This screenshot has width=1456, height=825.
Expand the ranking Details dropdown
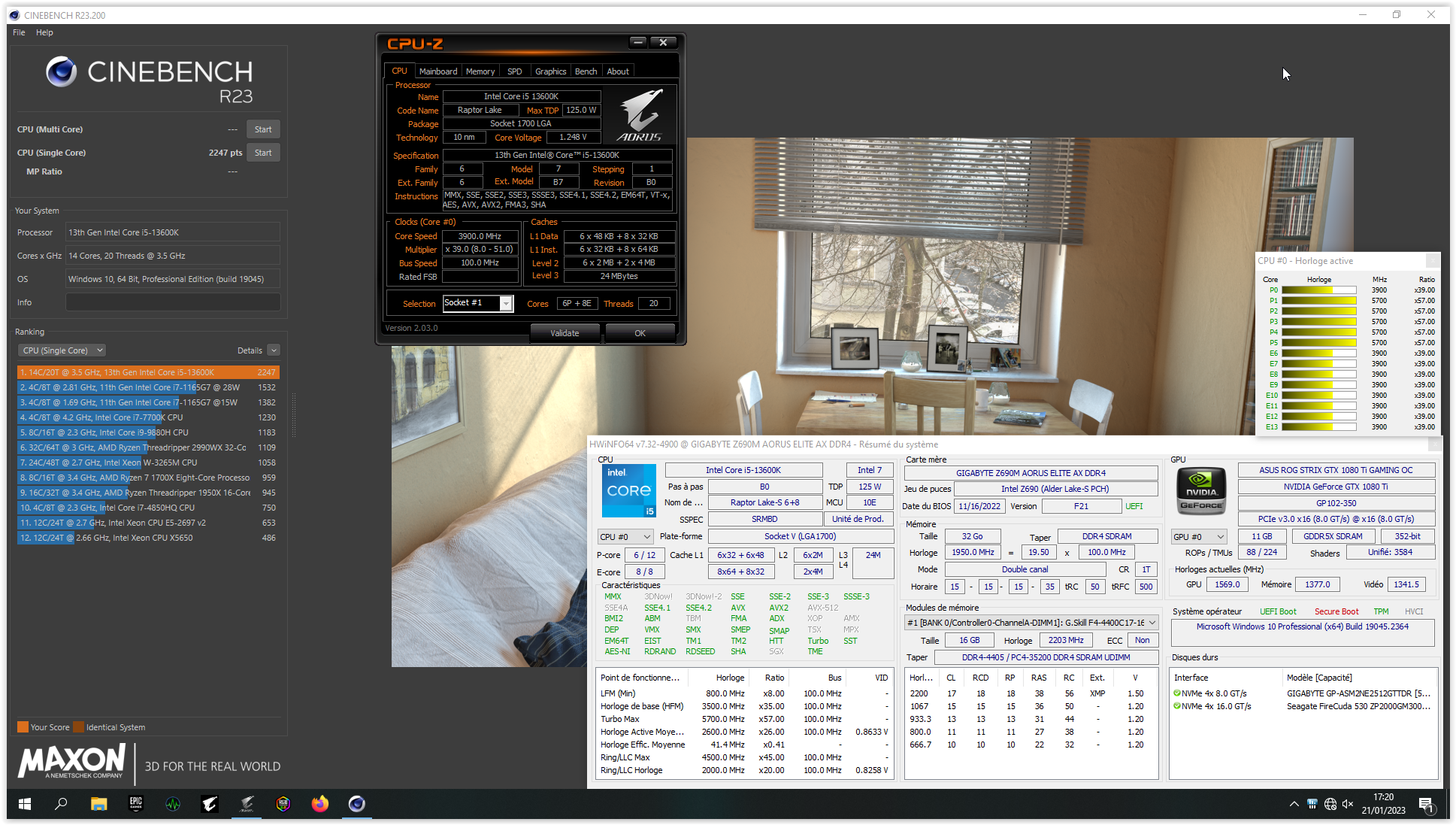pos(274,350)
